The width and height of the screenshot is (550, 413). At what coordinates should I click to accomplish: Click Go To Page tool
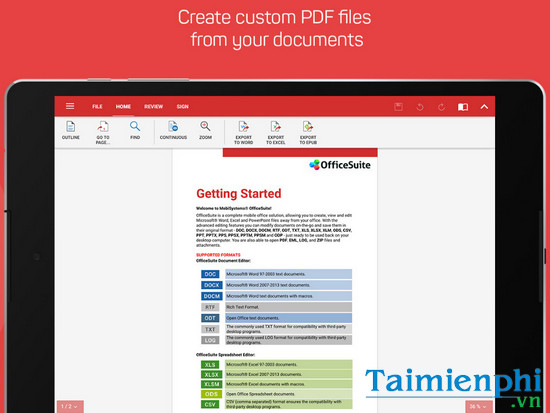tap(103, 133)
